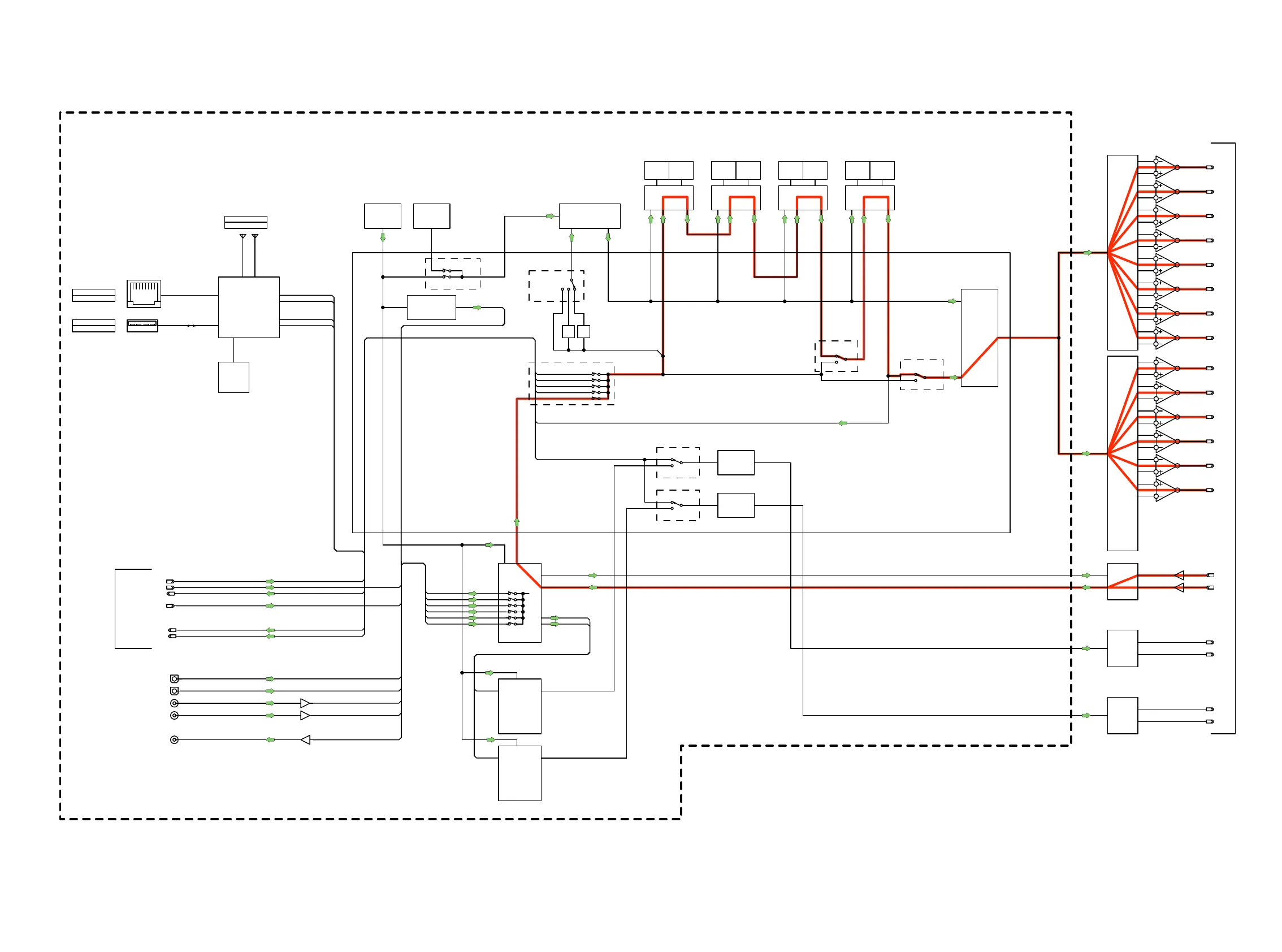Click the green up arrow on the red vertical line

coord(517,522)
